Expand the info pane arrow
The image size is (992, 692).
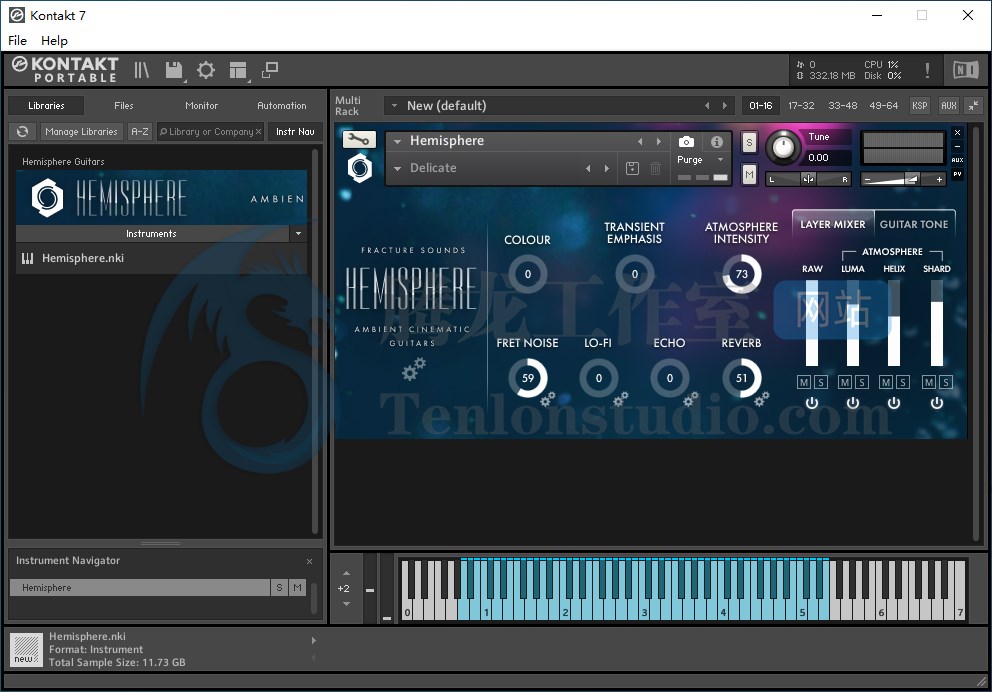coord(314,641)
